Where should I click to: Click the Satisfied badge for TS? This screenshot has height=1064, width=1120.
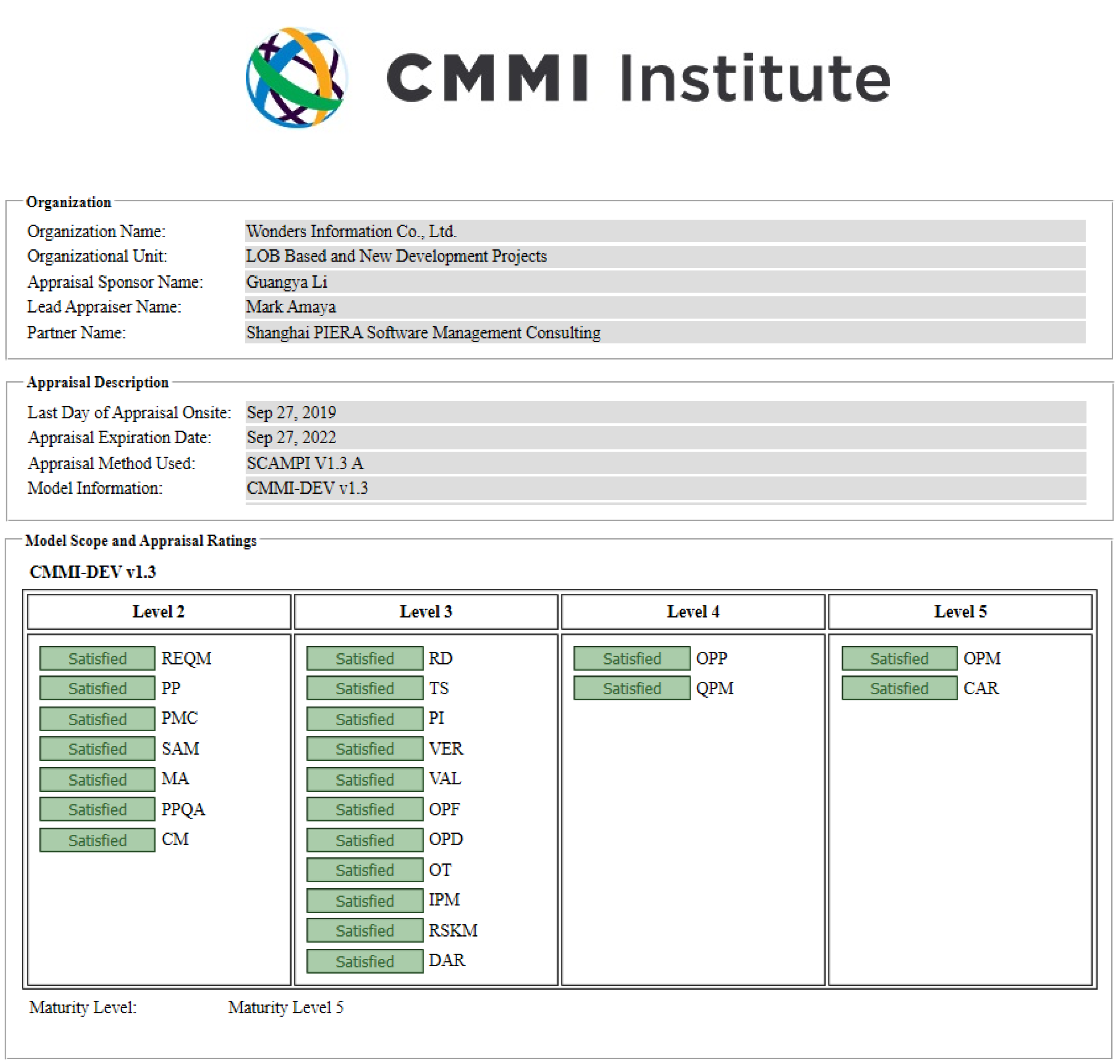(x=365, y=688)
